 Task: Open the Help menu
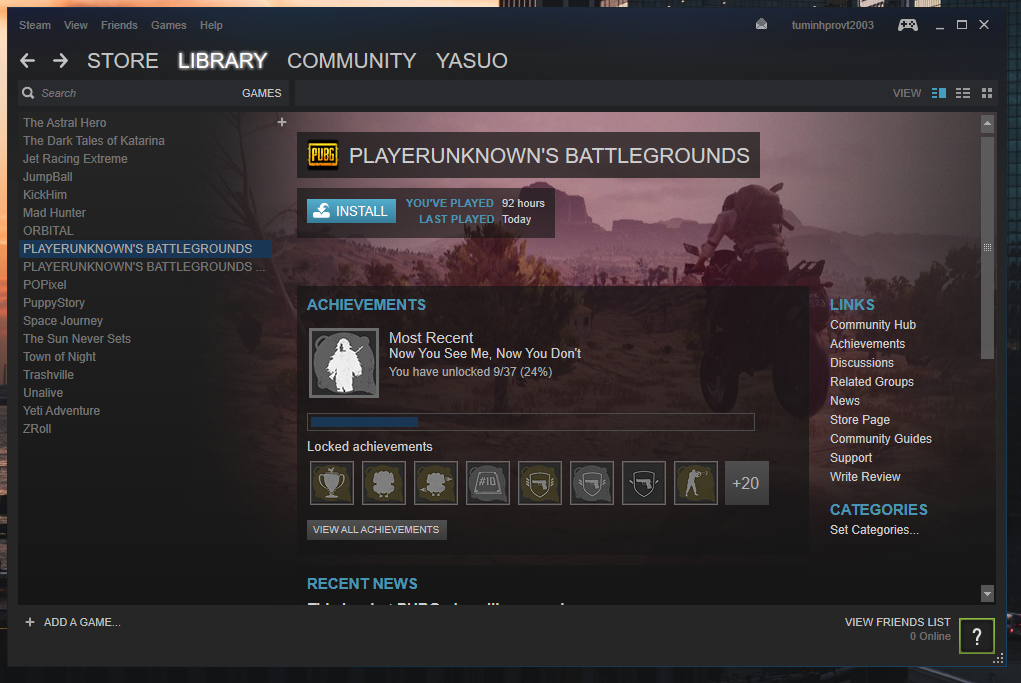211,25
